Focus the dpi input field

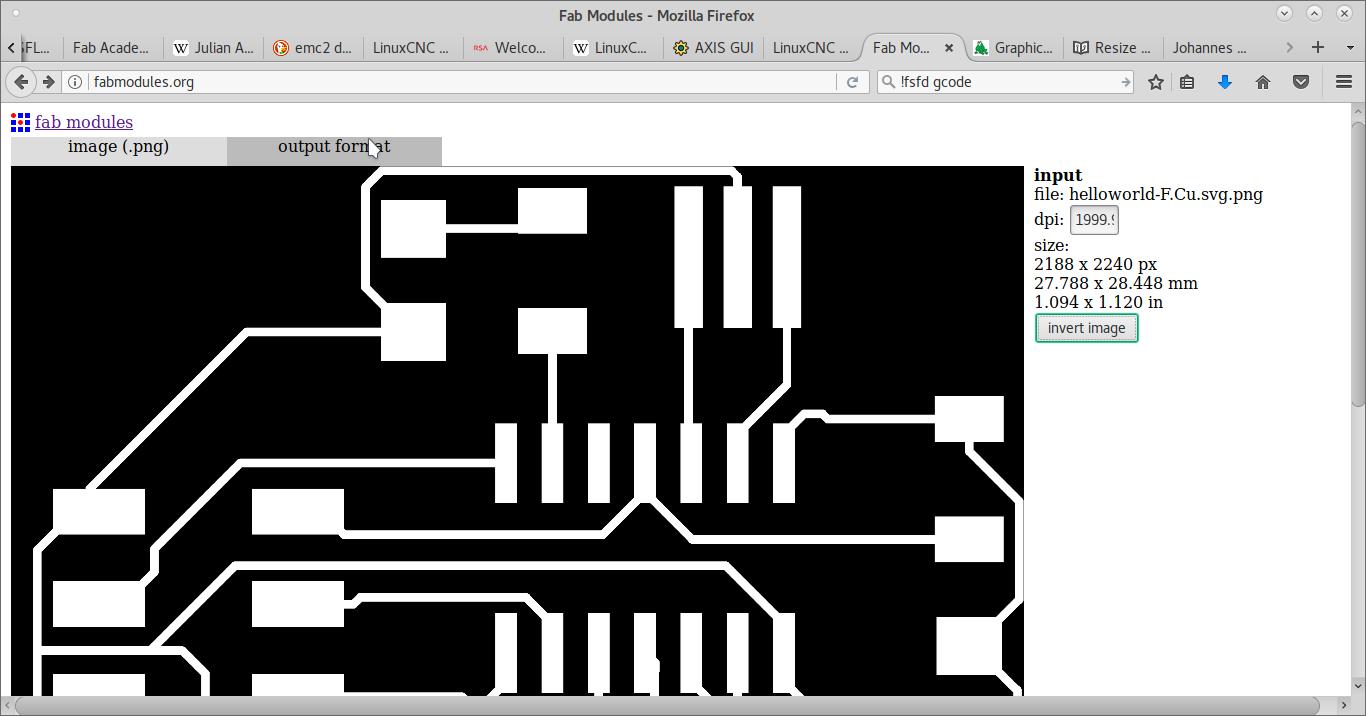click(1094, 220)
